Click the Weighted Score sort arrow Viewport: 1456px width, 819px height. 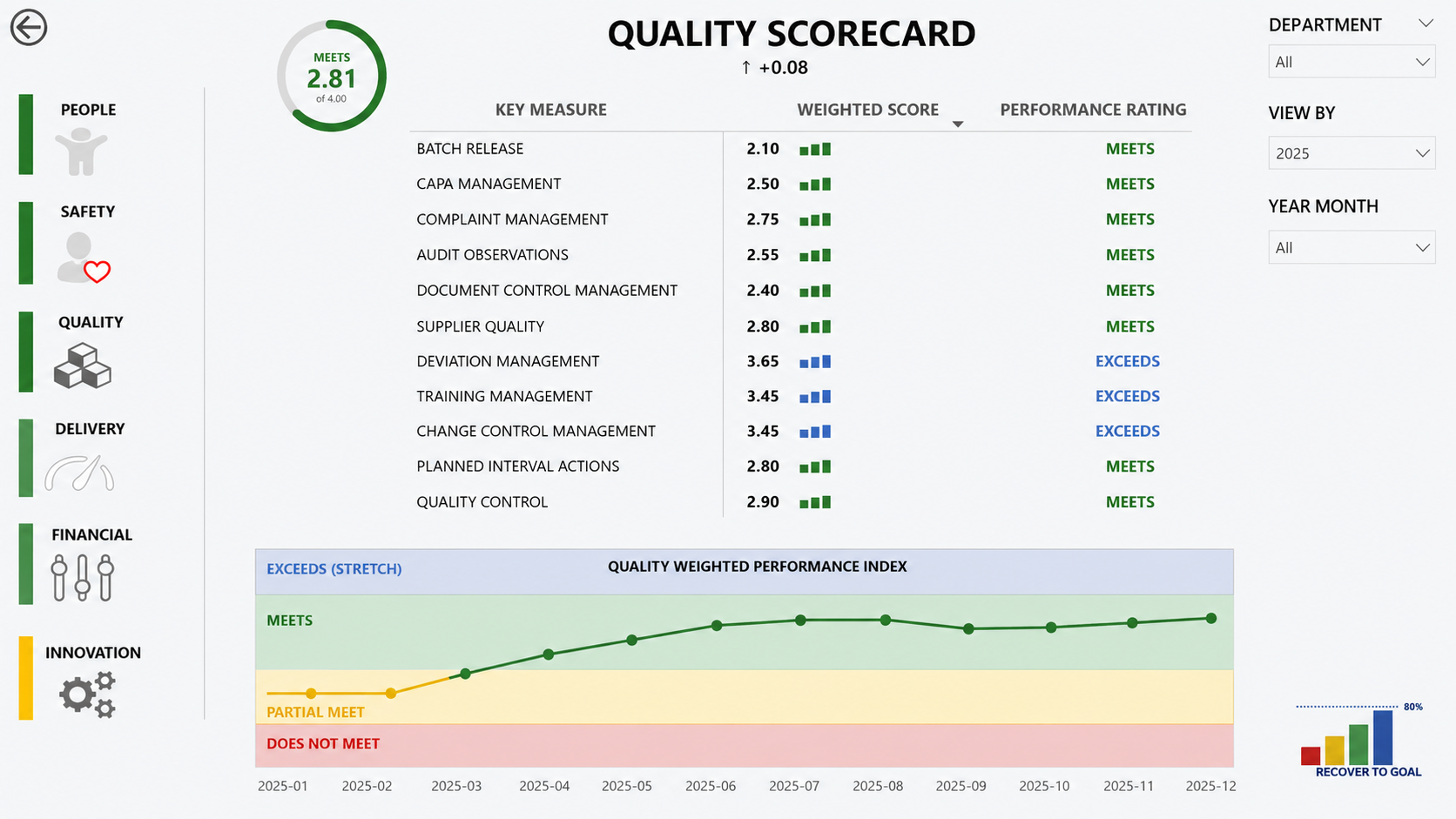(x=958, y=124)
